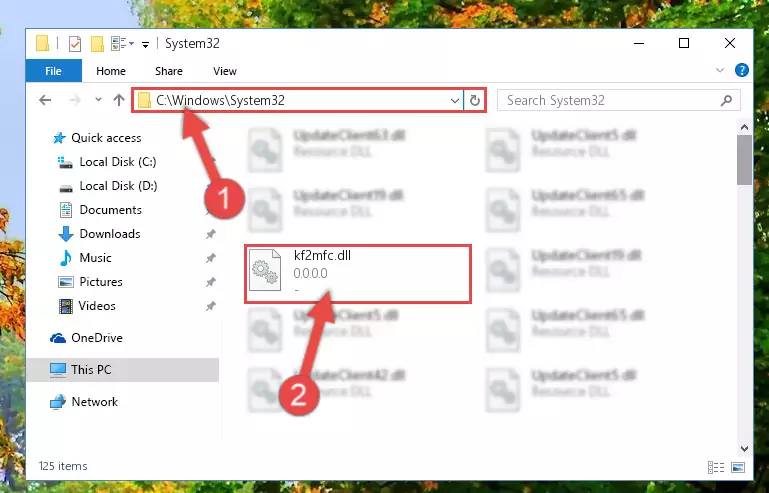Click the address bar path C:\Windows\System32
The image size is (769, 493).
(x=220, y=100)
